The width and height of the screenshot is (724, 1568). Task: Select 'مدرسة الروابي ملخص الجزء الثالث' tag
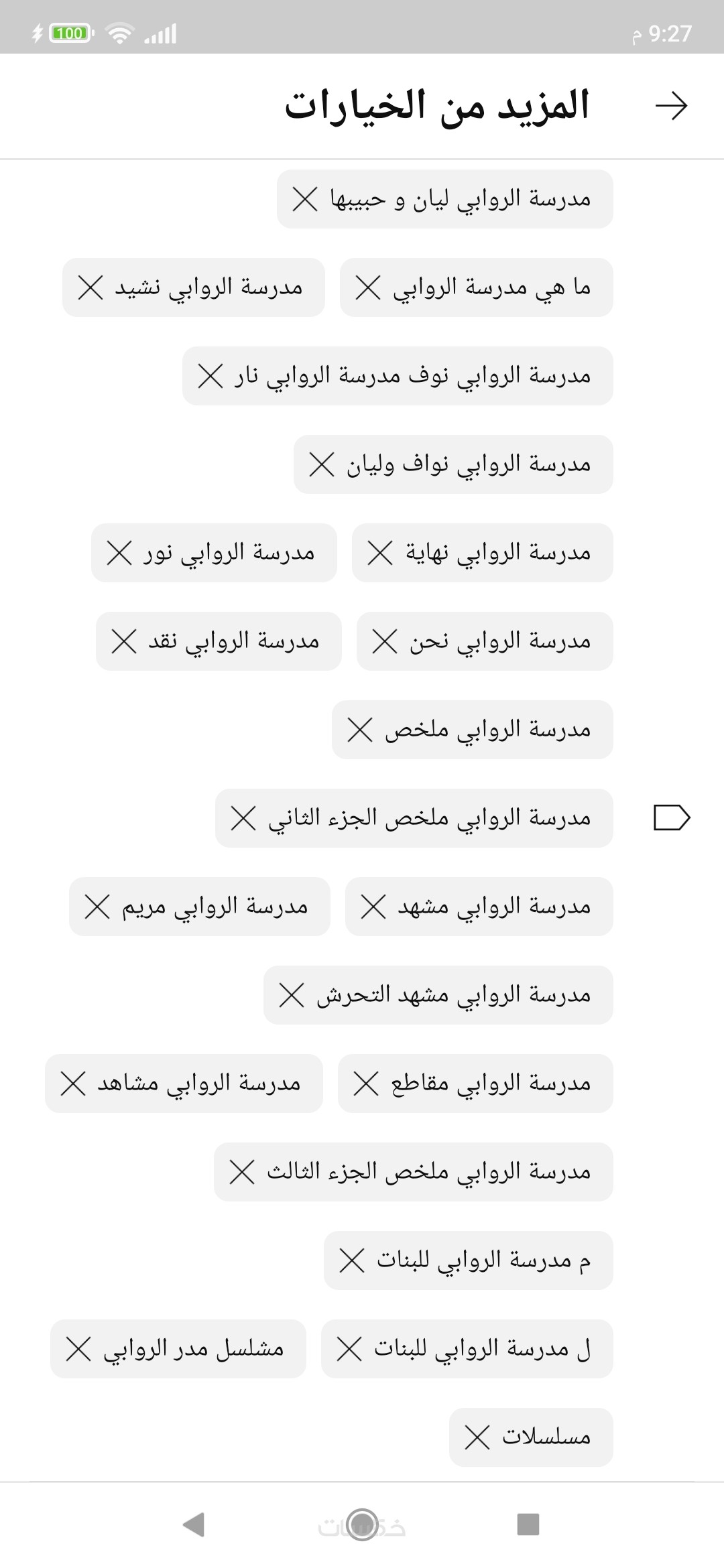pos(428,1172)
